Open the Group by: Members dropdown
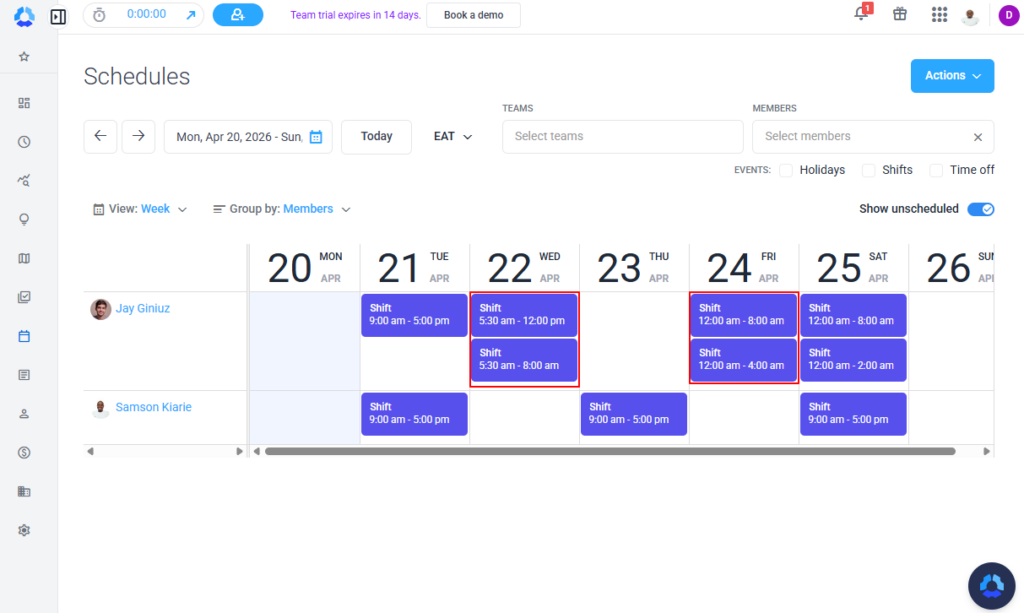 [x=281, y=209]
